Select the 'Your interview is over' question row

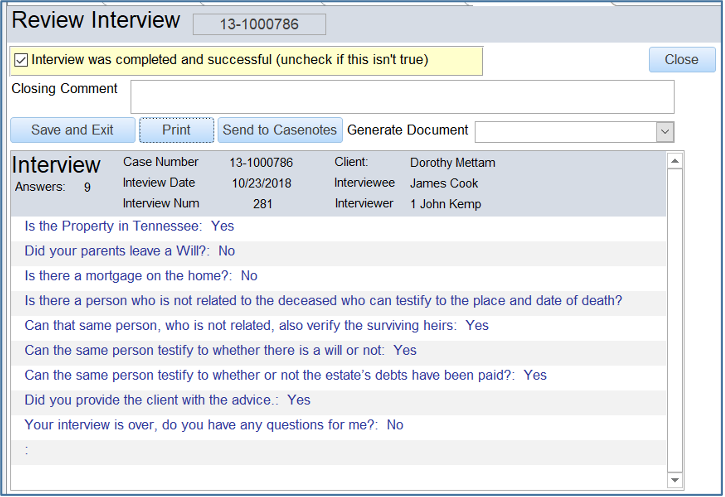coord(214,425)
